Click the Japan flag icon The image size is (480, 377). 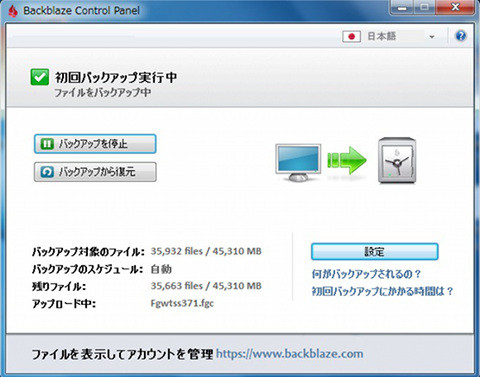(351, 36)
